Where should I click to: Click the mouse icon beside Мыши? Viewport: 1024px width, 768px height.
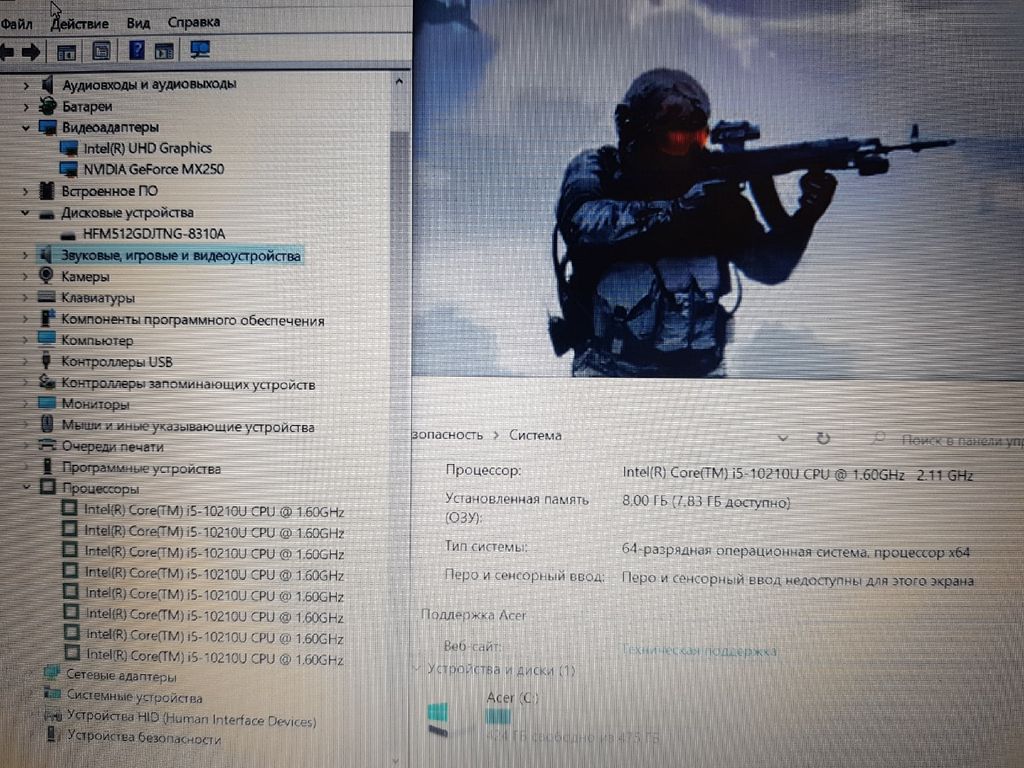click(47, 424)
